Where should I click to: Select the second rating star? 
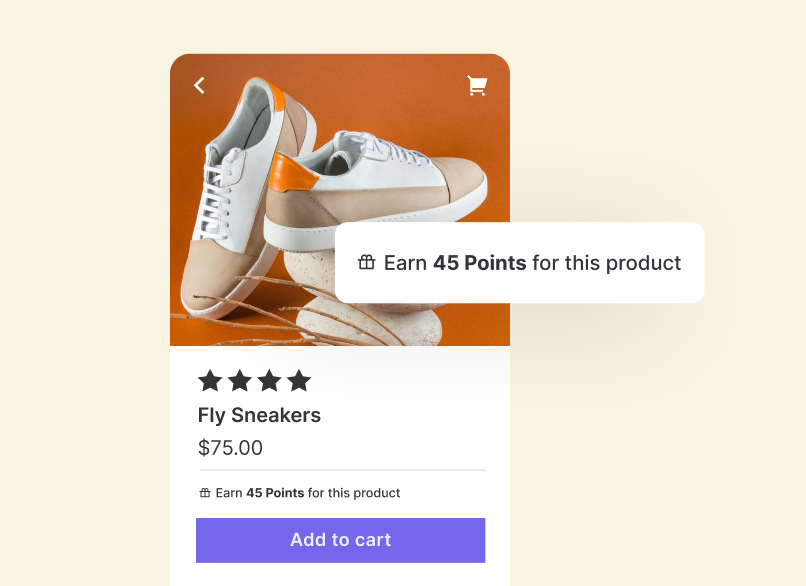[x=240, y=380]
